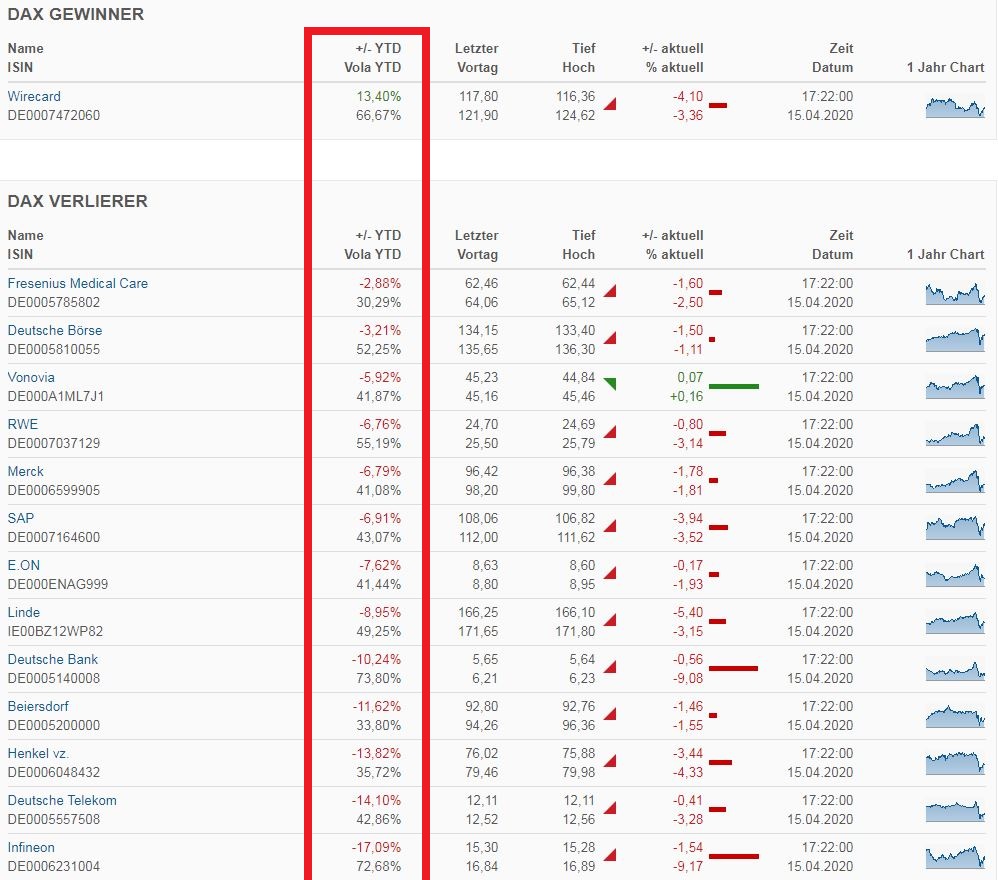Open the Wirecard stock link
This screenshot has width=998, height=880.
click(34, 96)
